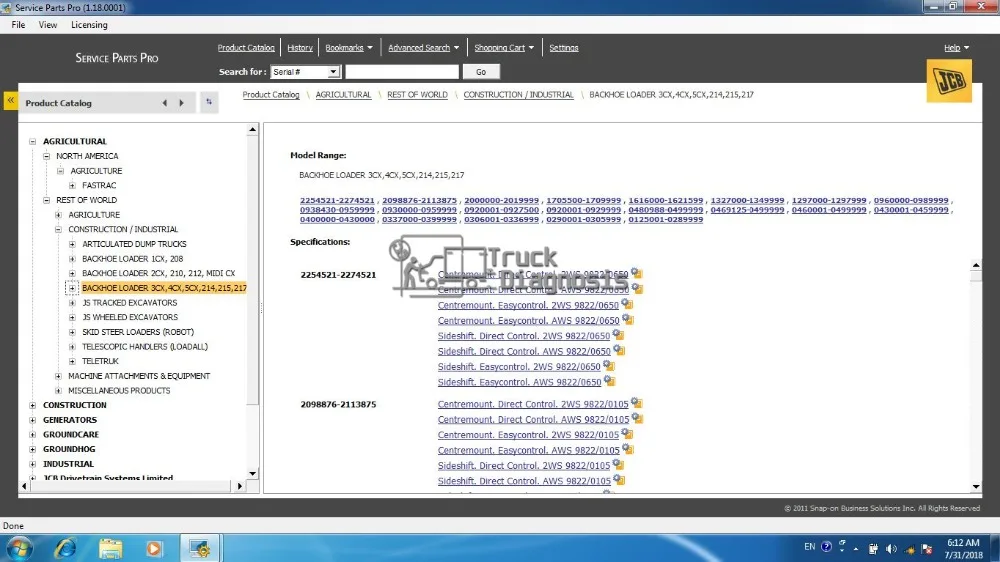
Task: Click the icon next to Sideshift Direct Control AWS 9822/0650
Action: point(619,350)
